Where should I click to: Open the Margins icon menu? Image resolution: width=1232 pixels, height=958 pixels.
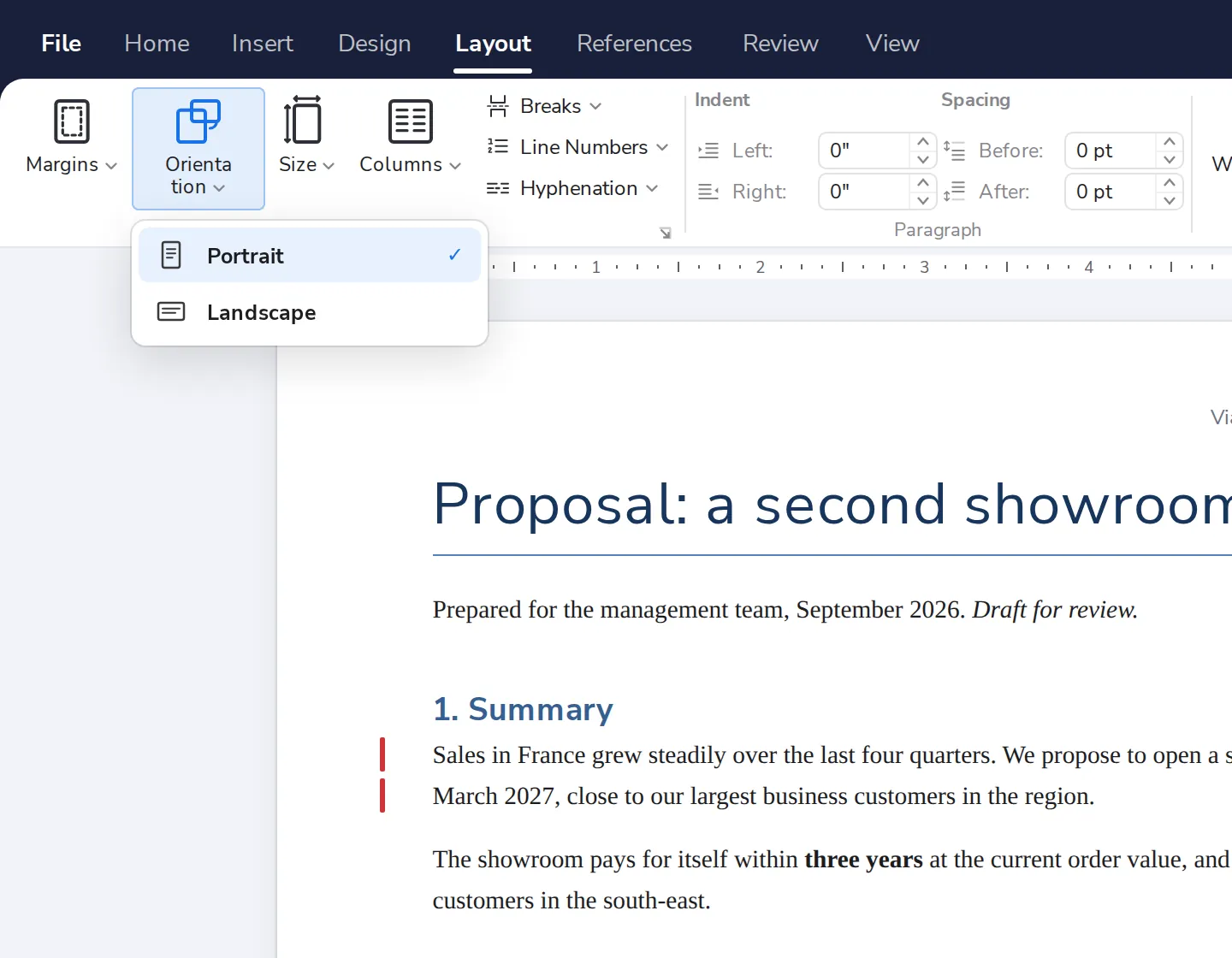(x=72, y=121)
